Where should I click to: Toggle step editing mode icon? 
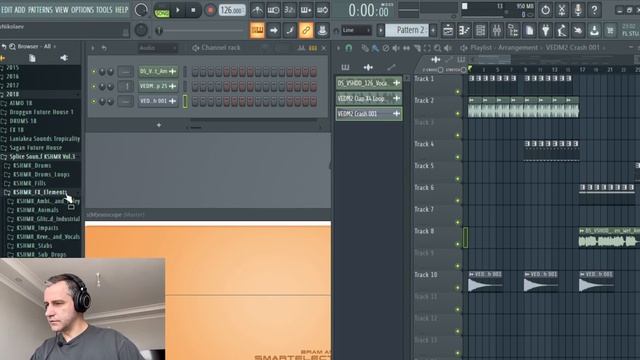click(x=290, y=30)
